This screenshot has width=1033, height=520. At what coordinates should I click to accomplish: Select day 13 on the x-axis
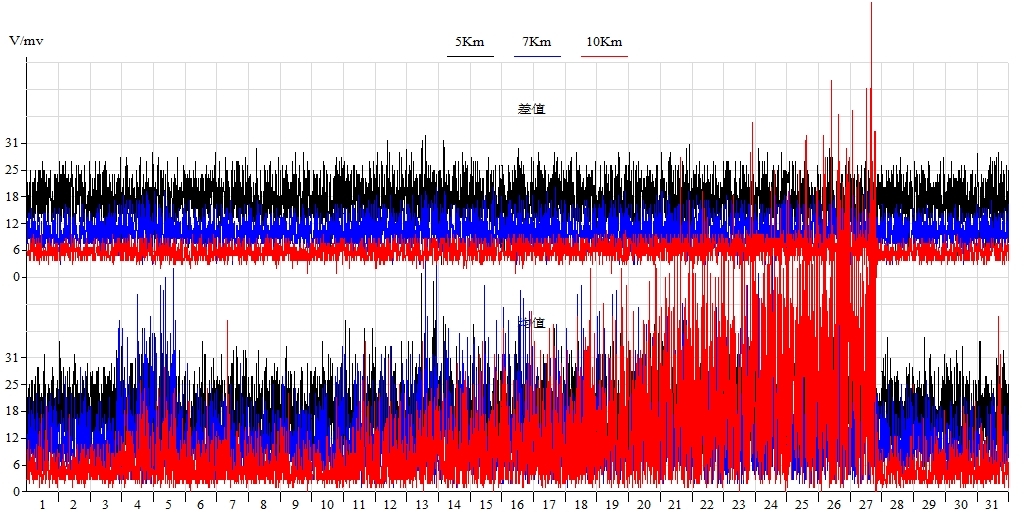[422, 505]
